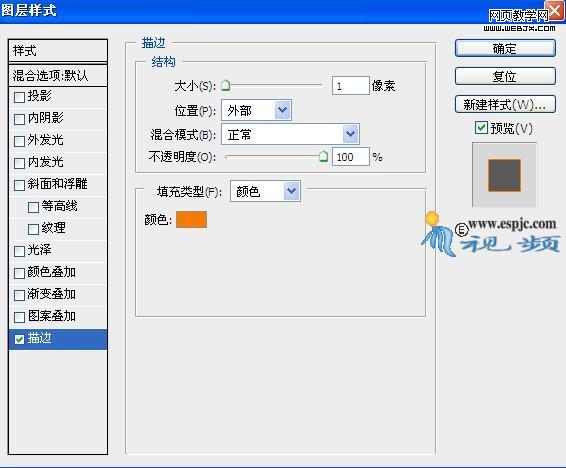Toggle the 纹理 checkbox
566x468 pixels.
pos(33,229)
